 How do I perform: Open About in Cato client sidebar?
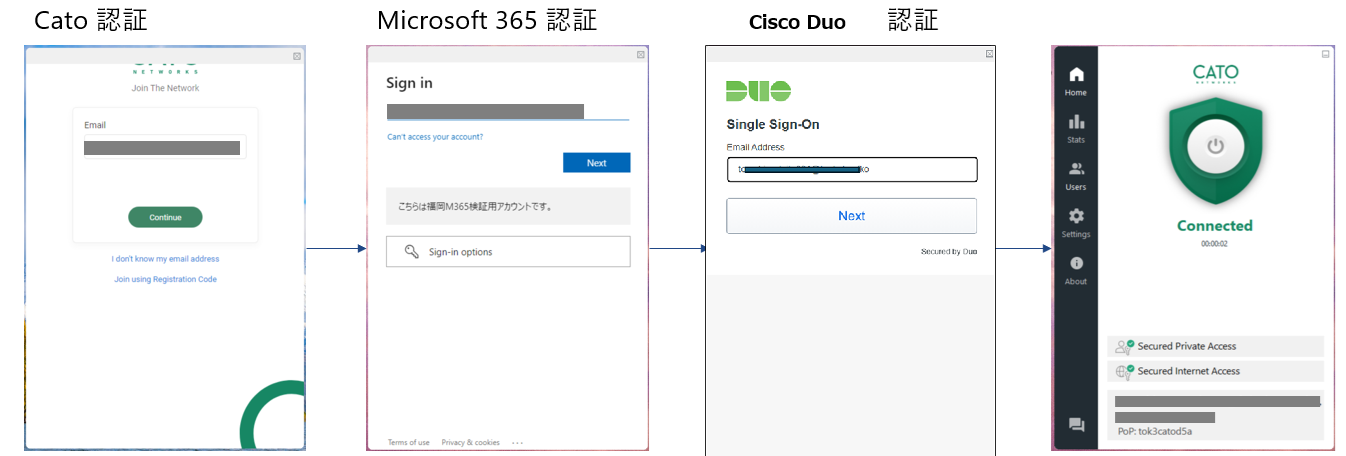[1076, 270]
